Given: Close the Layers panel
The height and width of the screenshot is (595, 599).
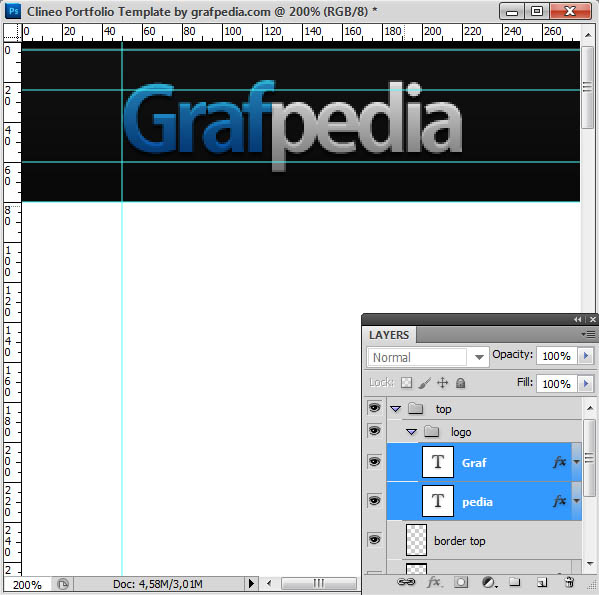Looking at the screenshot, I should [593, 319].
